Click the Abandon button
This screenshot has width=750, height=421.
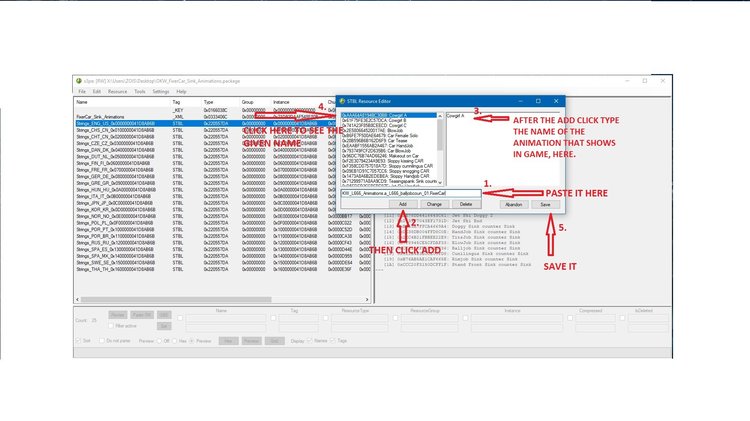click(514, 205)
